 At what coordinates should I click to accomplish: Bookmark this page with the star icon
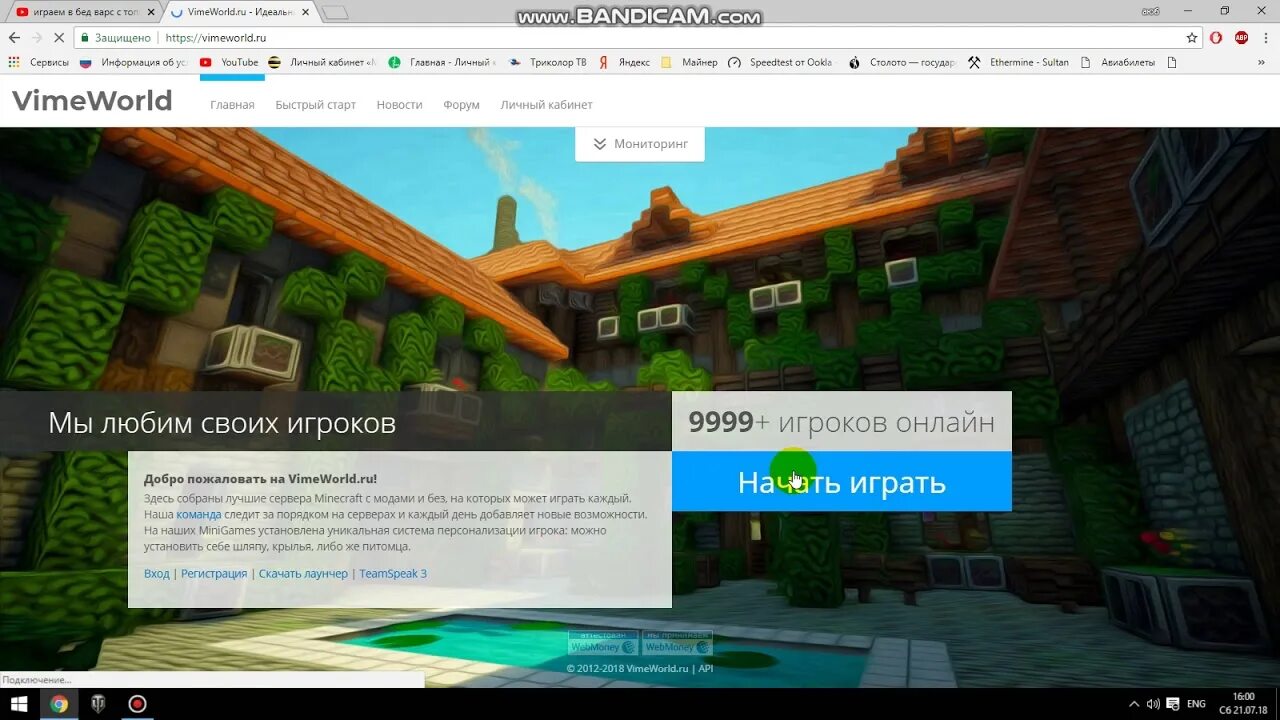pos(1192,38)
